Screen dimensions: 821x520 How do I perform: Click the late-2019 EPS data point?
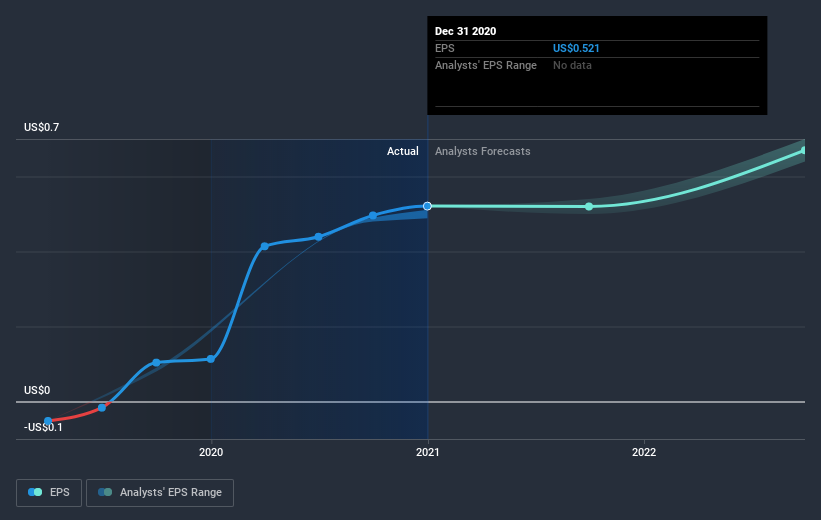156,363
